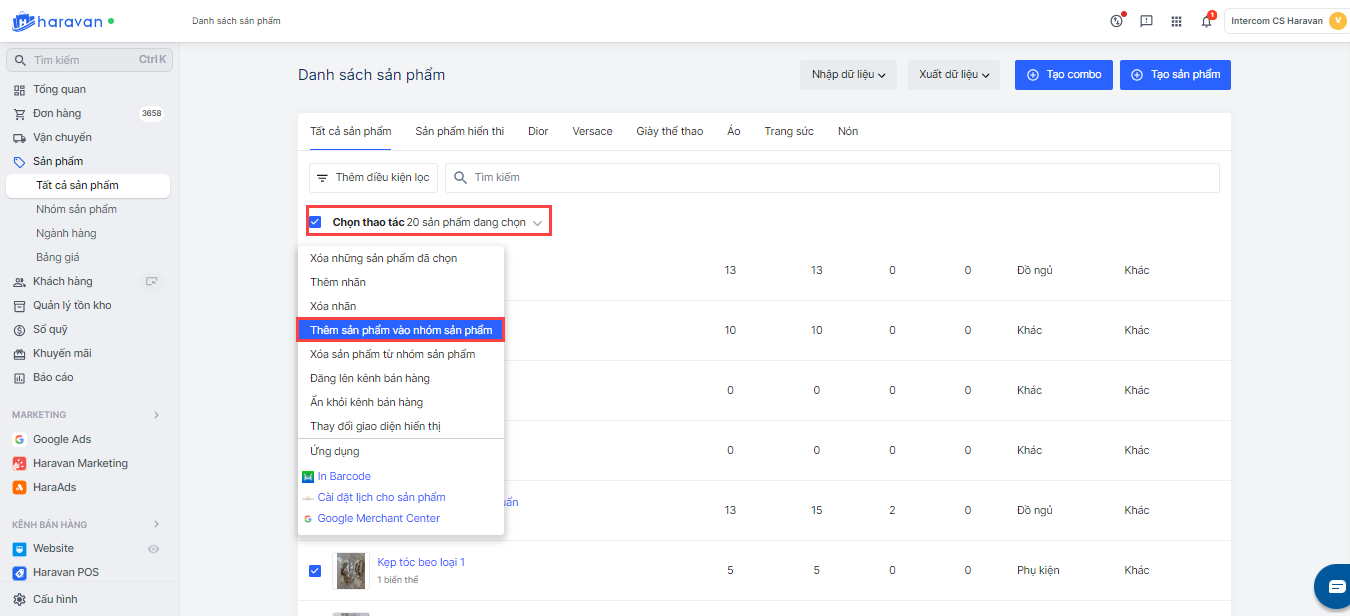Open the apps grid icon
The image size is (1350, 616).
click(1176, 21)
